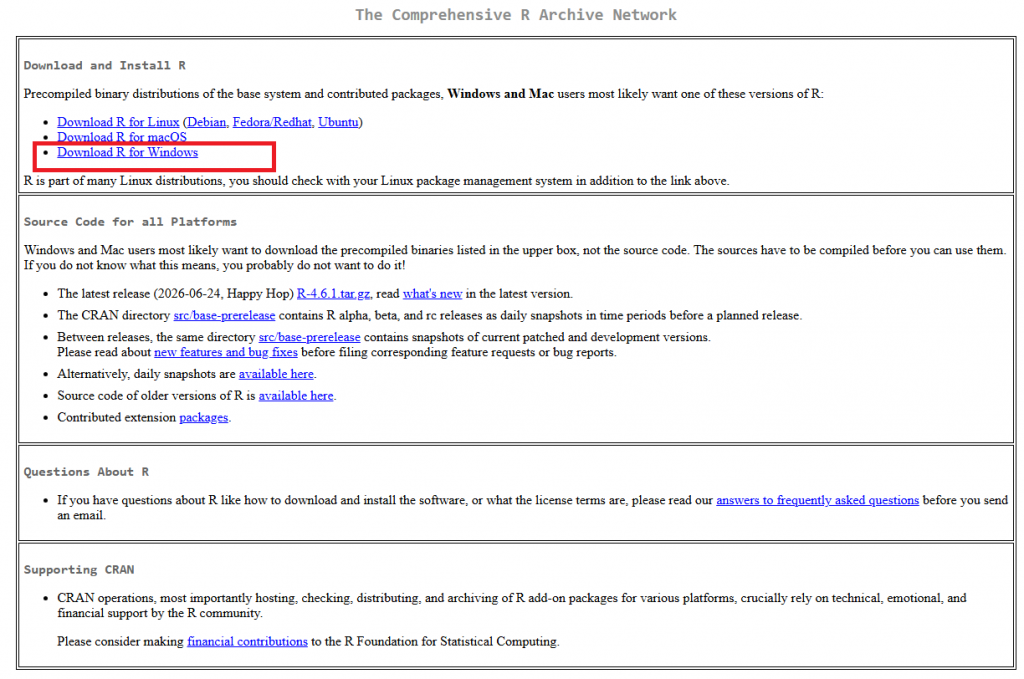Open the Ubuntu link

(338, 122)
